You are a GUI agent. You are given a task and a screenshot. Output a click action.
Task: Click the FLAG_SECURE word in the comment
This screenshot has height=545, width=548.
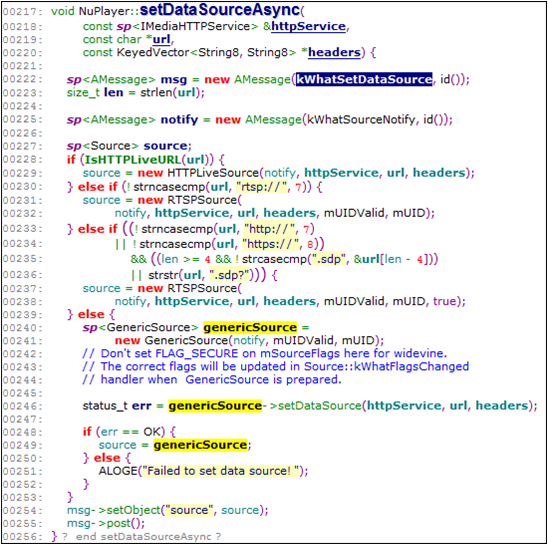pyautogui.click(x=197, y=354)
